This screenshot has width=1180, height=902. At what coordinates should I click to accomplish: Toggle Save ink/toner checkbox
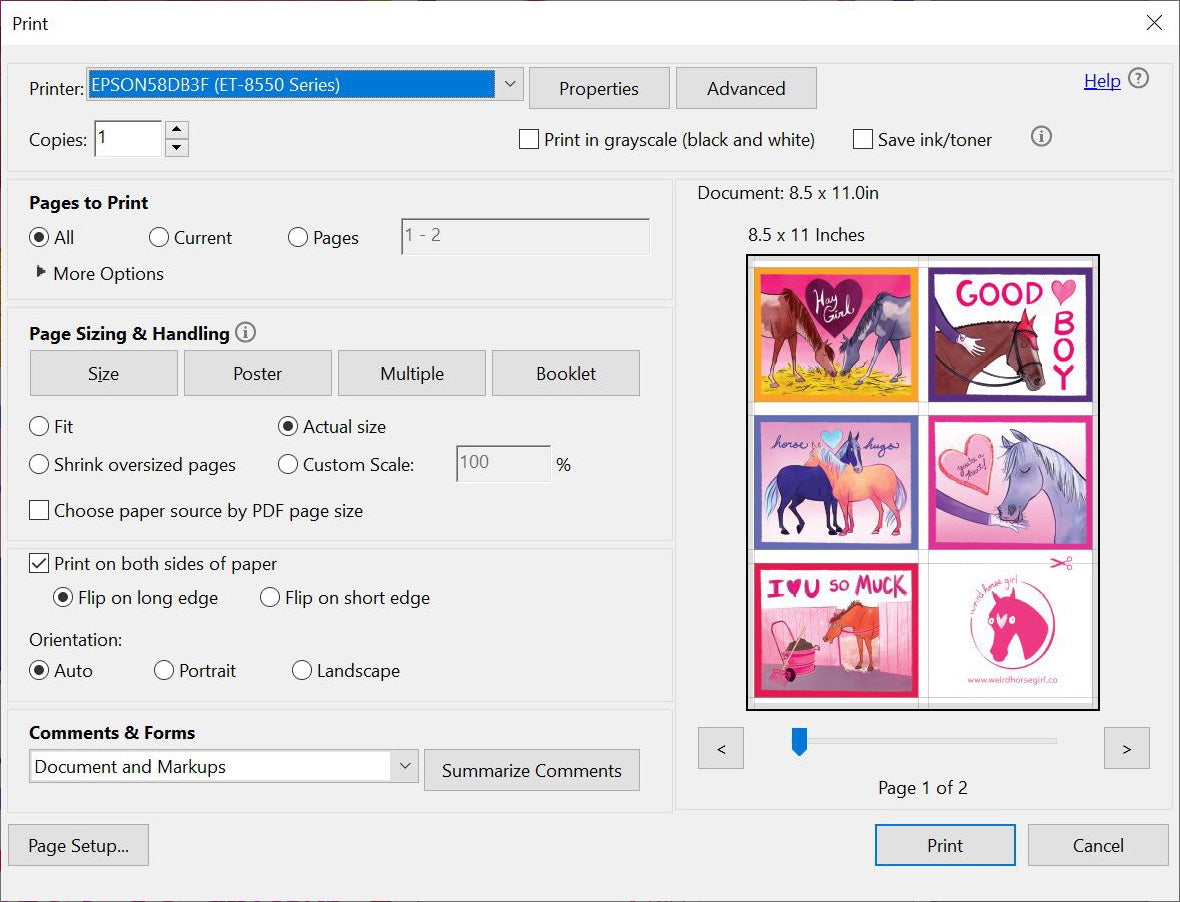[x=863, y=140]
